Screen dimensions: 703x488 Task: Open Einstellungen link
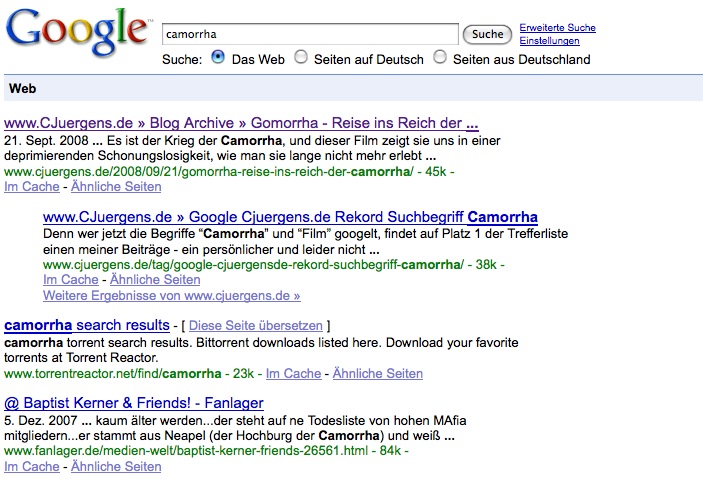click(x=549, y=41)
